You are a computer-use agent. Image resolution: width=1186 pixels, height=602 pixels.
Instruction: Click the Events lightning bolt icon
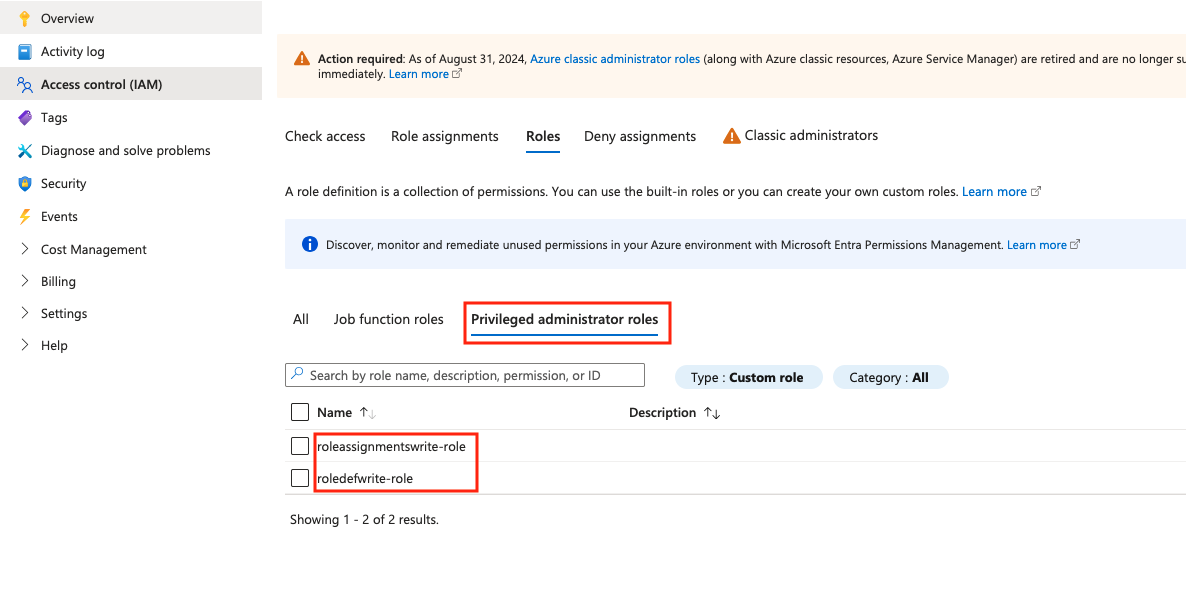[25, 216]
